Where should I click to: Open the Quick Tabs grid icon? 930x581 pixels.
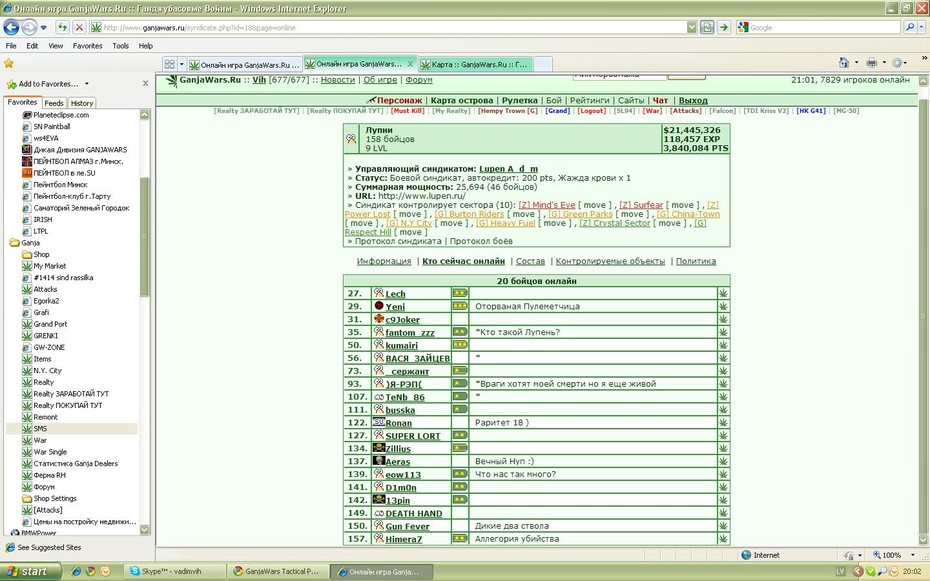click(x=170, y=64)
